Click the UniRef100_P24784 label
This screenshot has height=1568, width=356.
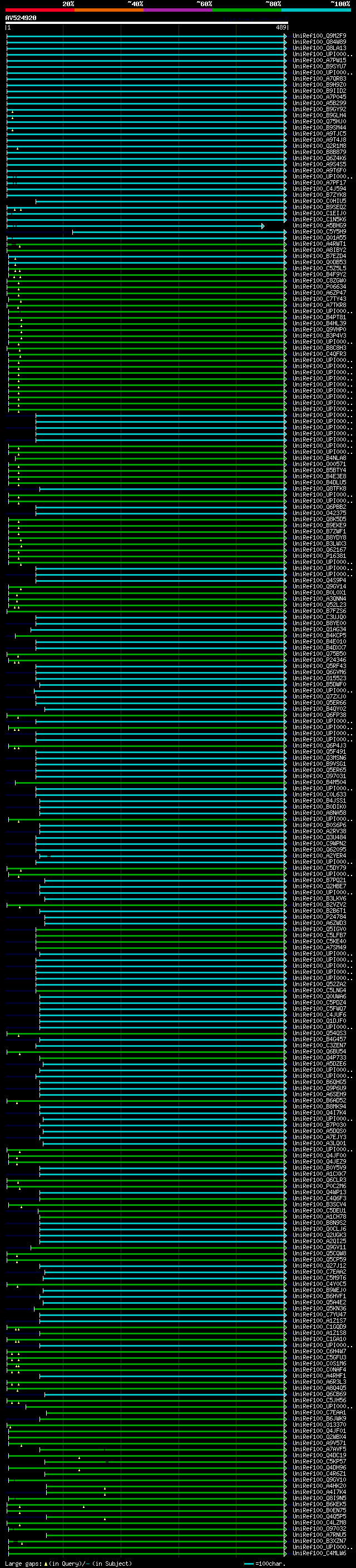(x=319, y=917)
